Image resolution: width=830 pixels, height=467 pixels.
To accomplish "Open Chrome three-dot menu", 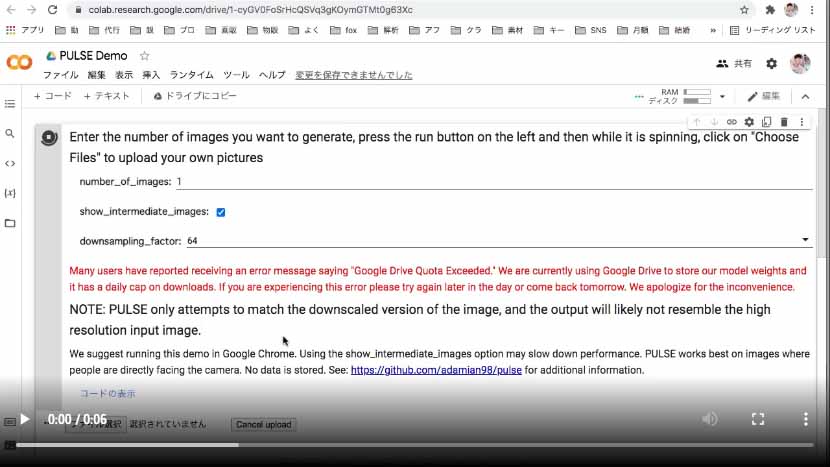I will pyautogui.click(x=812, y=10).
